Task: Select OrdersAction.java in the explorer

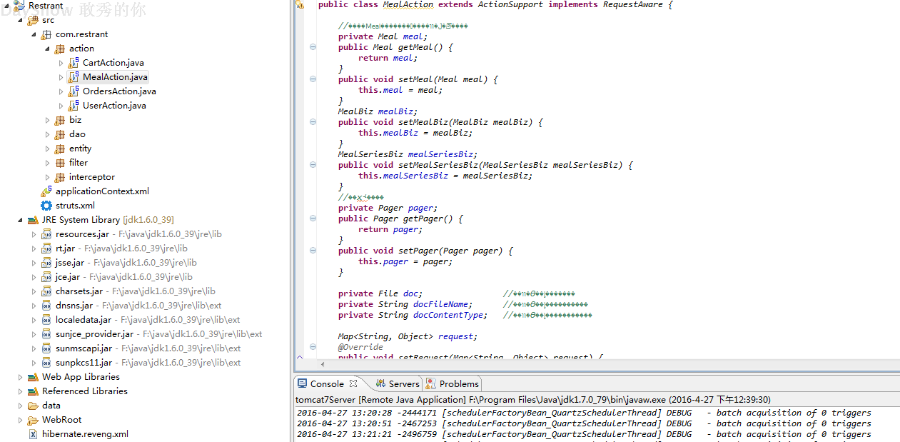Action: [x=119, y=91]
